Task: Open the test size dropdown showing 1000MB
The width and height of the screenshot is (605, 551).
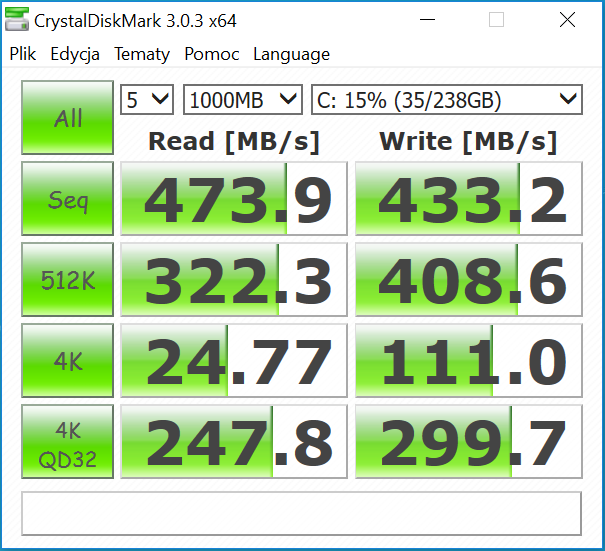Action: (243, 100)
